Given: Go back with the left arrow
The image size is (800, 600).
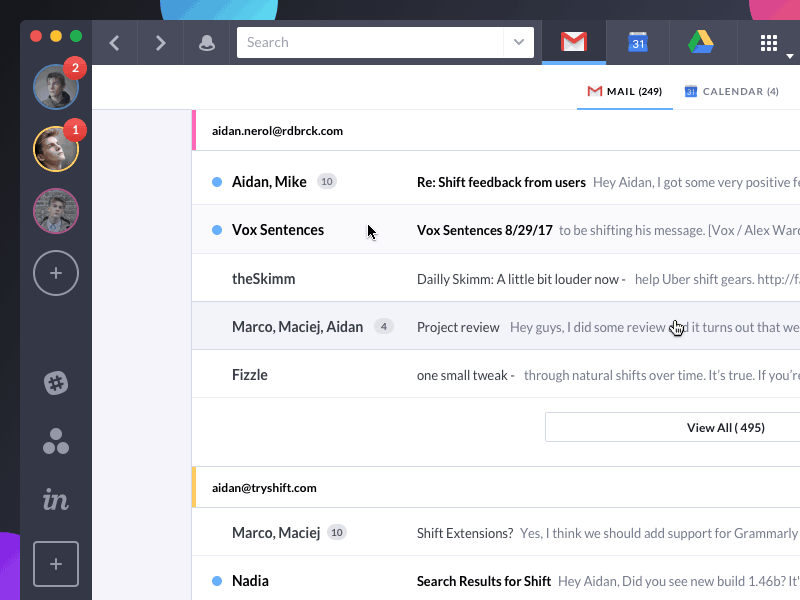Looking at the screenshot, I should [x=115, y=43].
